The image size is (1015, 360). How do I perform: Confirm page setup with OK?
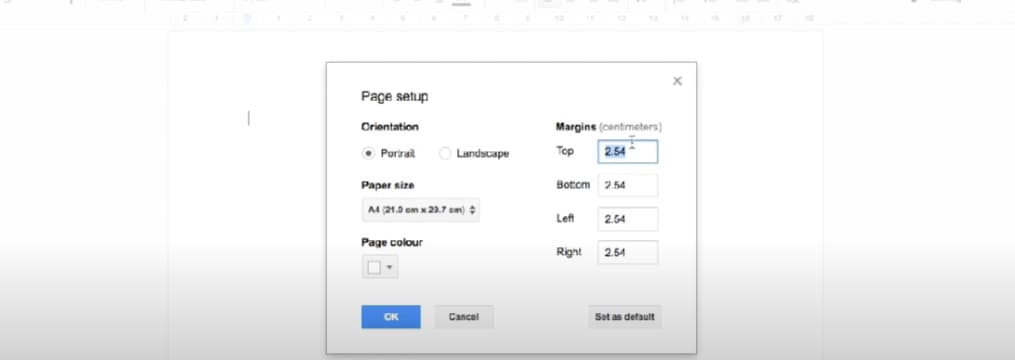point(391,317)
